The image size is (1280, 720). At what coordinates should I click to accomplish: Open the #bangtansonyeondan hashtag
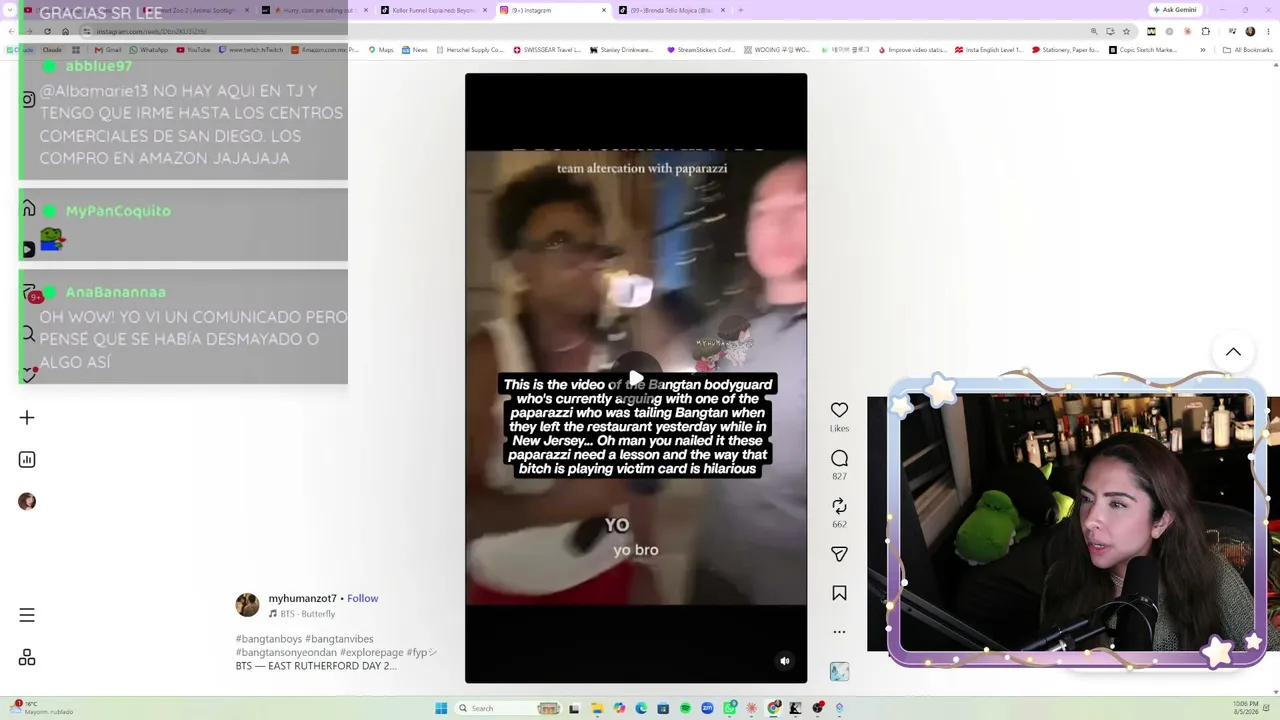[286, 652]
